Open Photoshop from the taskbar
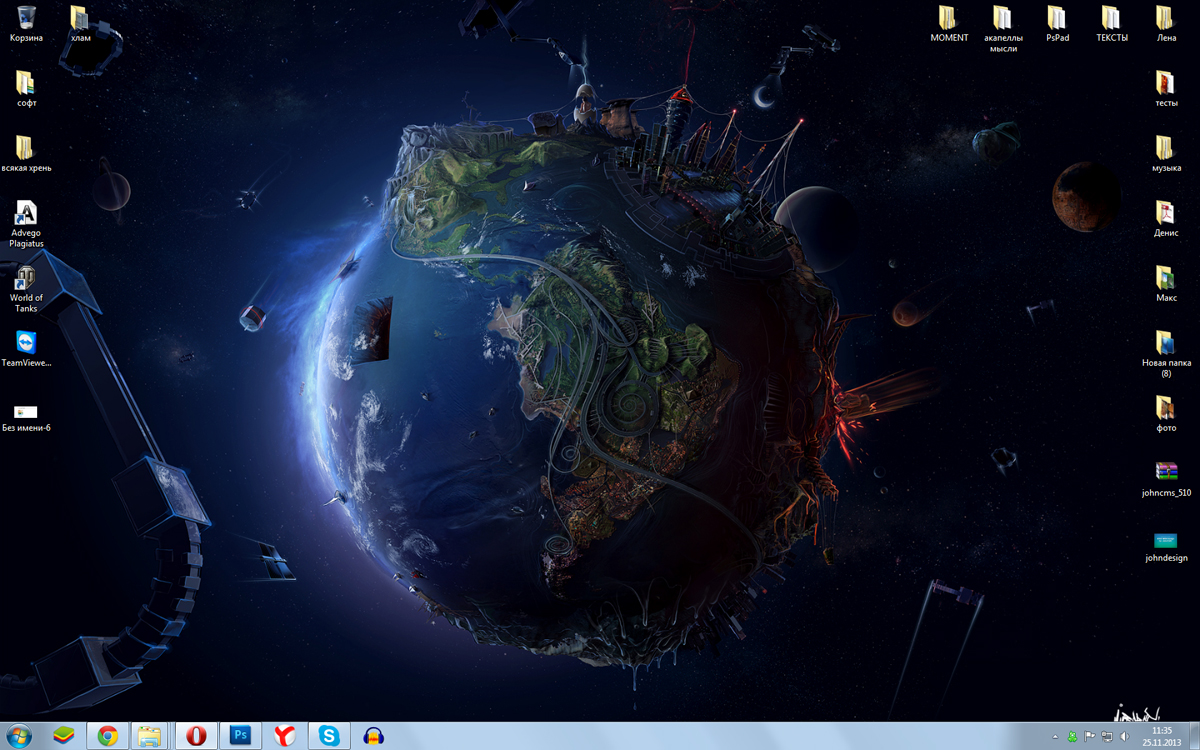 click(240, 736)
